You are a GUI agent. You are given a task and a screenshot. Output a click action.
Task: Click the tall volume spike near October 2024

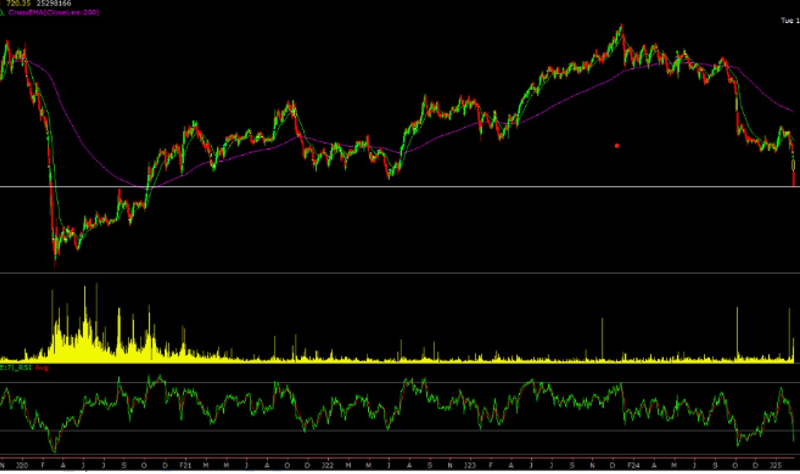(x=737, y=330)
